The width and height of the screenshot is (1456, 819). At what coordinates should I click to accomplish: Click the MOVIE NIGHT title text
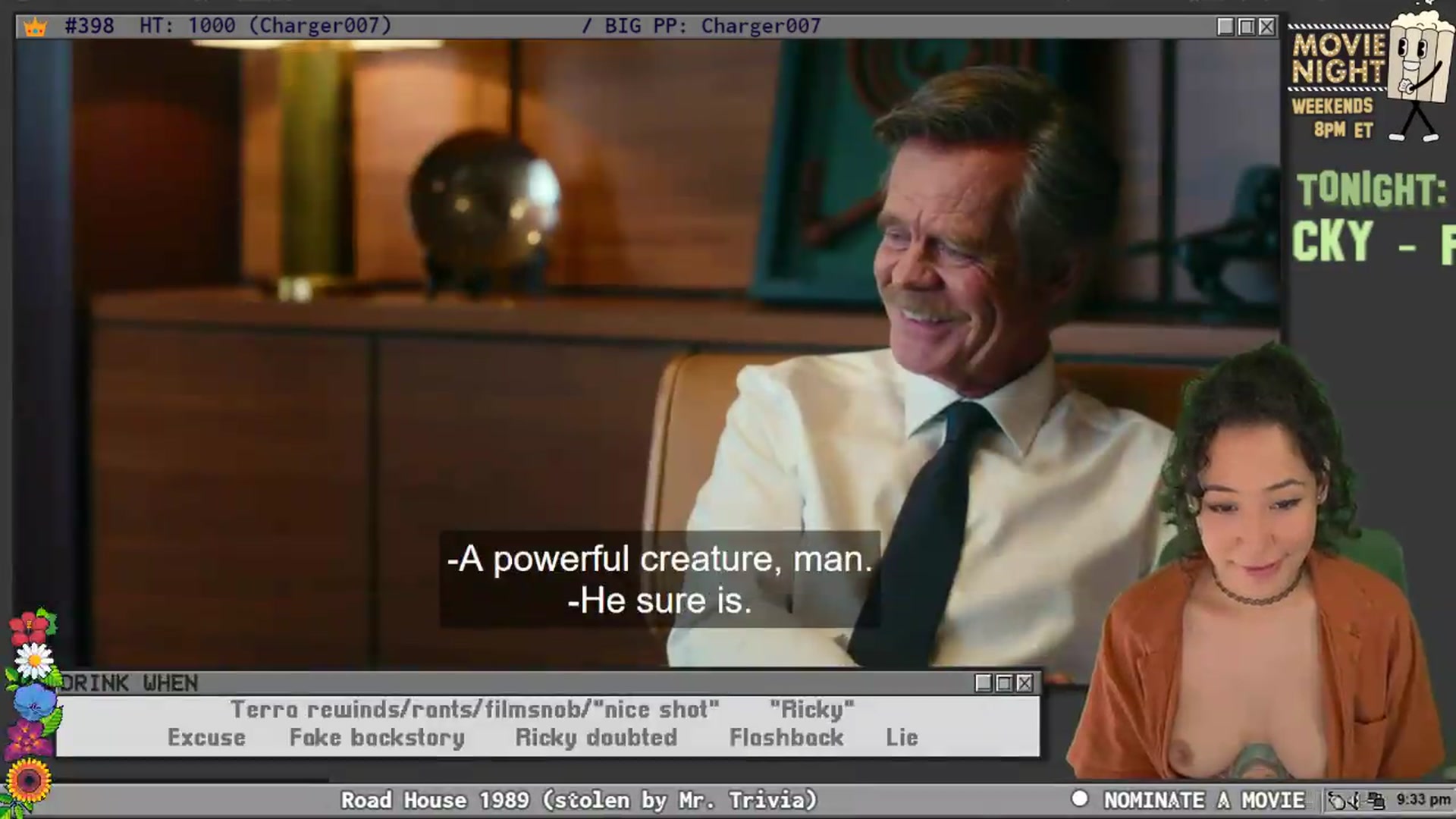1338,58
